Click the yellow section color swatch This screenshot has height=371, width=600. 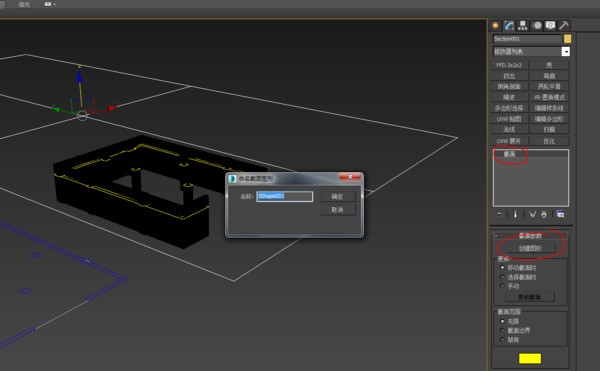point(530,358)
